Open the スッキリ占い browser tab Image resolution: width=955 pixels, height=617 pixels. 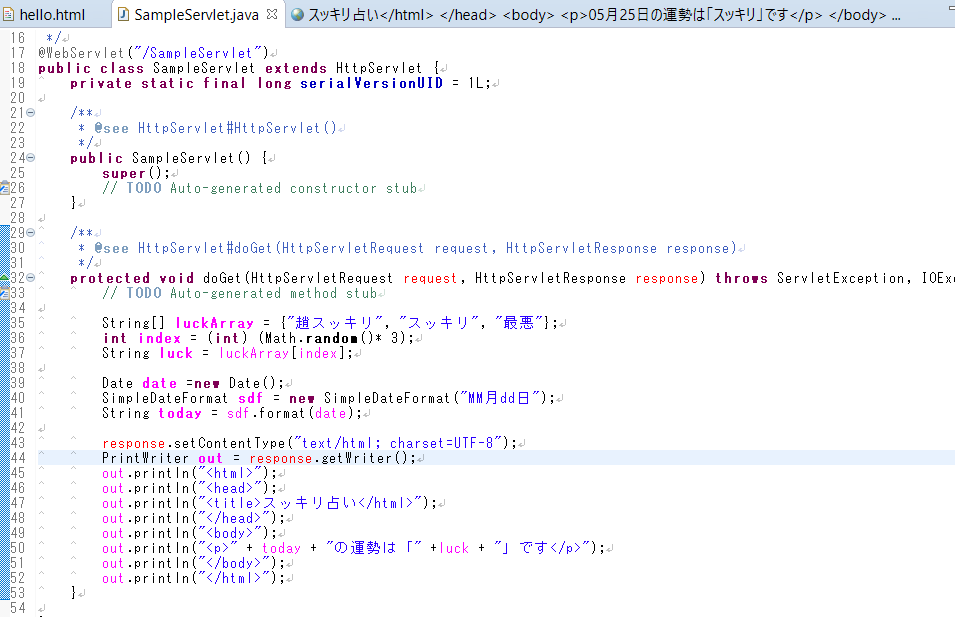596,15
